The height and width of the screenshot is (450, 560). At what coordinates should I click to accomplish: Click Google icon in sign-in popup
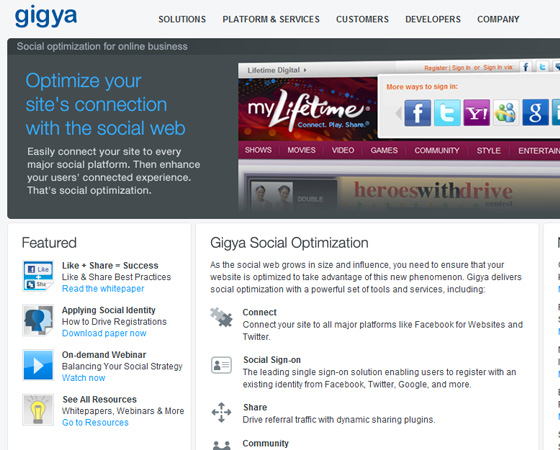click(535, 113)
